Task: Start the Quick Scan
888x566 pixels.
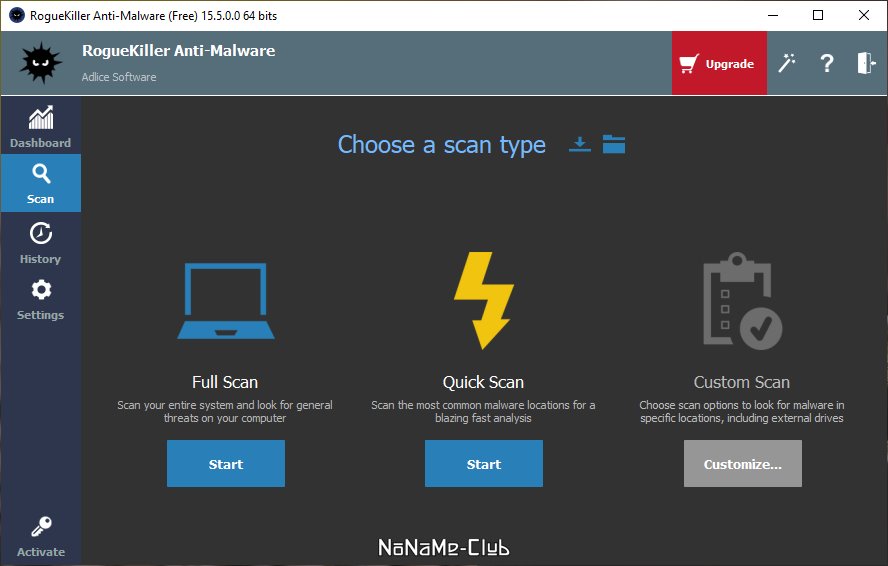Action: pyautogui.click(x=484, y=463)
